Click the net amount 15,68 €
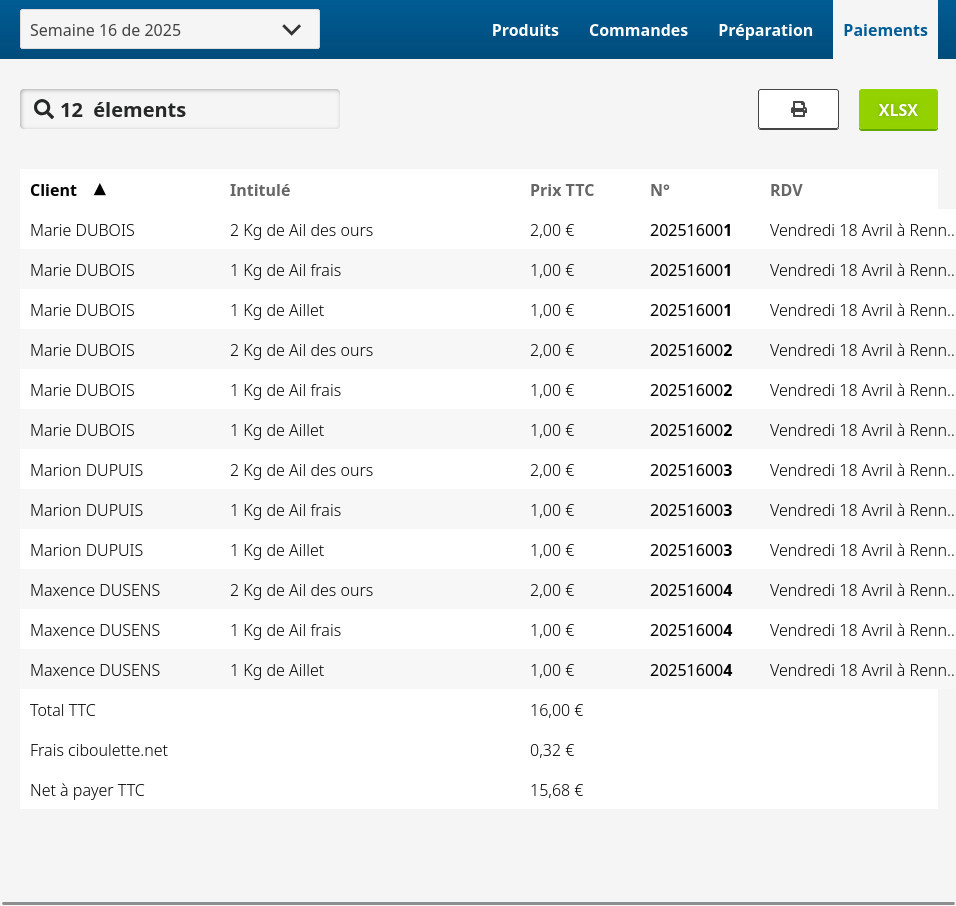The height and width of the screenshot is (906, 956). 556,791
